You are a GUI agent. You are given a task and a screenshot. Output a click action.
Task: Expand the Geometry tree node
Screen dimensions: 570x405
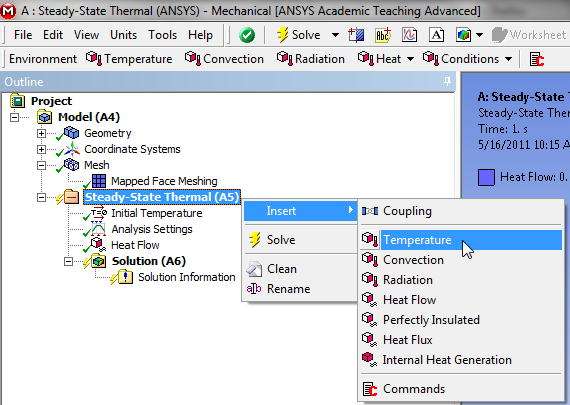point(41,133)
